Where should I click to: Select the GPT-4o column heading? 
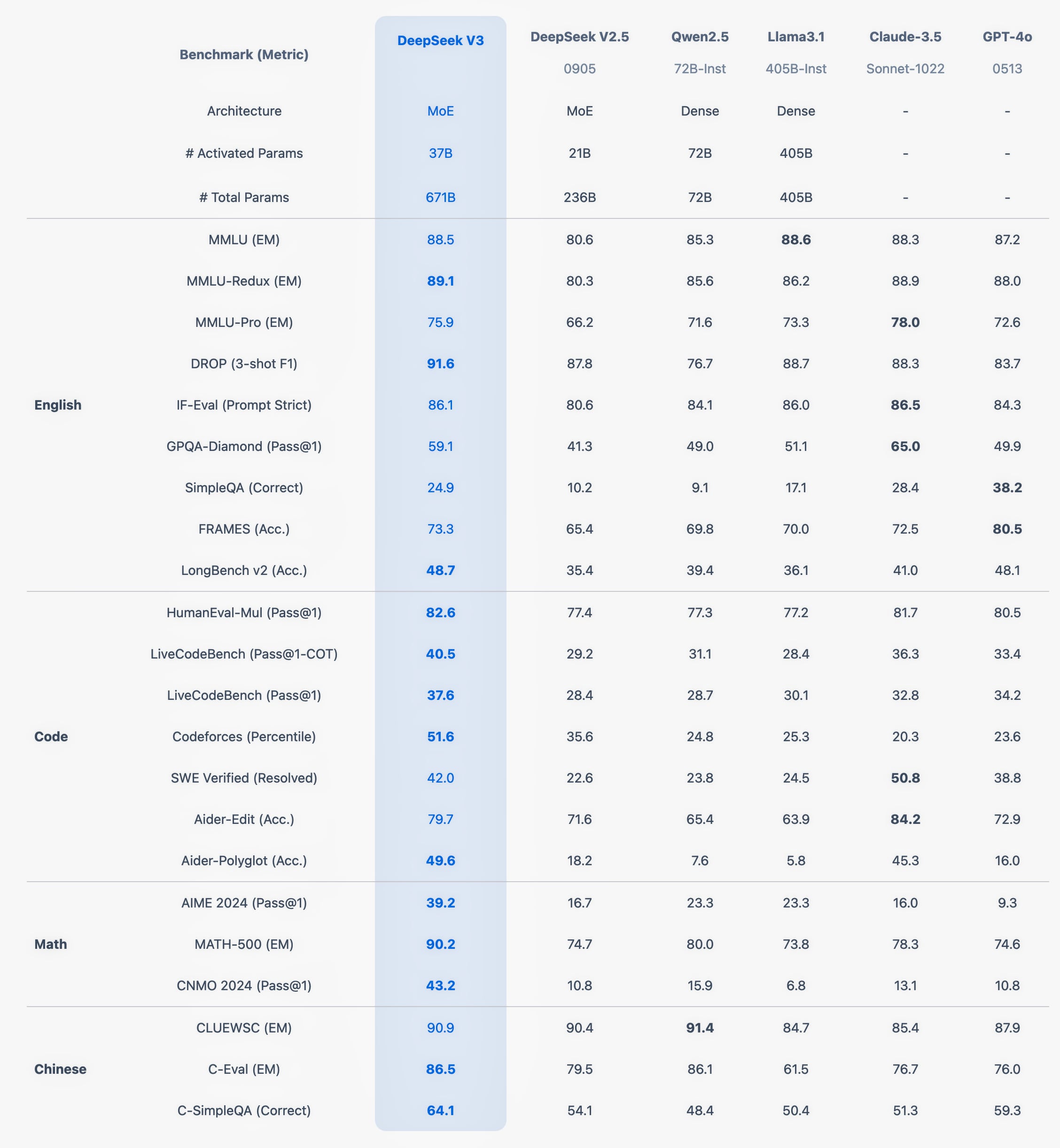(1007, 37)
